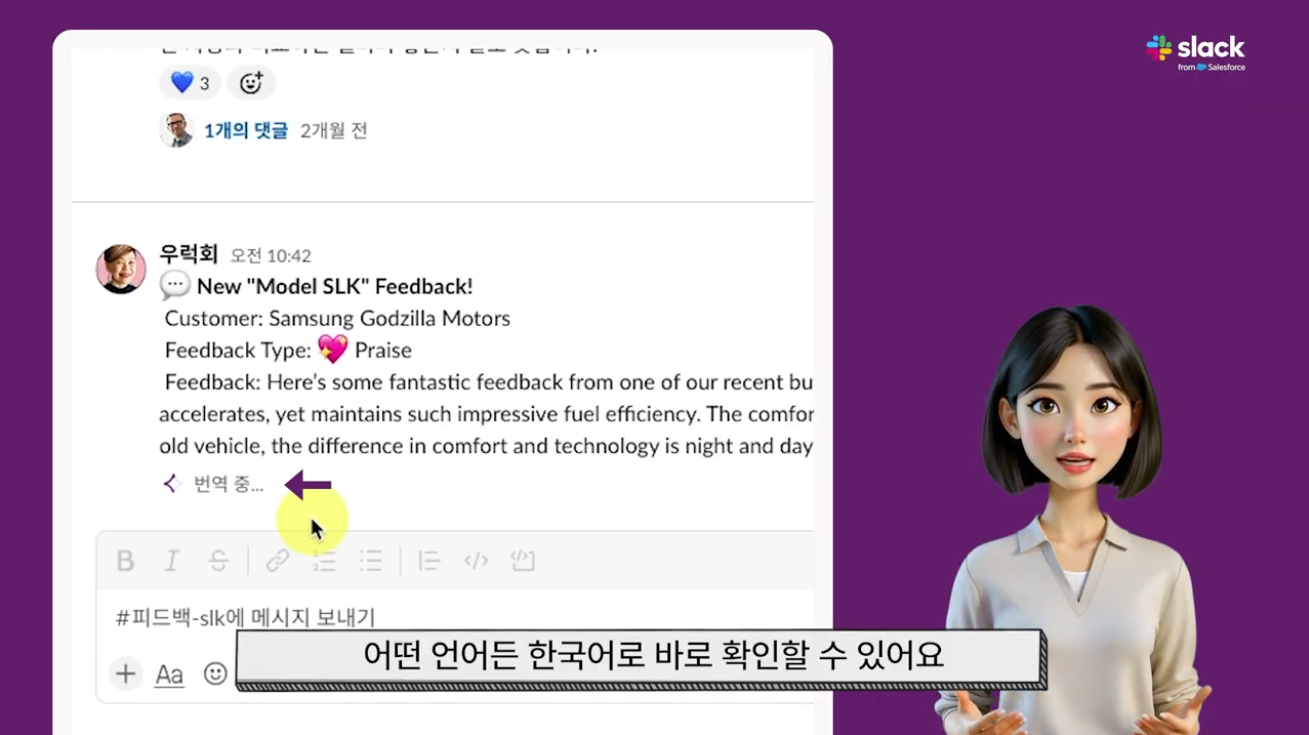1309x735 pixels.
Task: Click the message timestamp 오전 10:42
Action: pos(271,256)
